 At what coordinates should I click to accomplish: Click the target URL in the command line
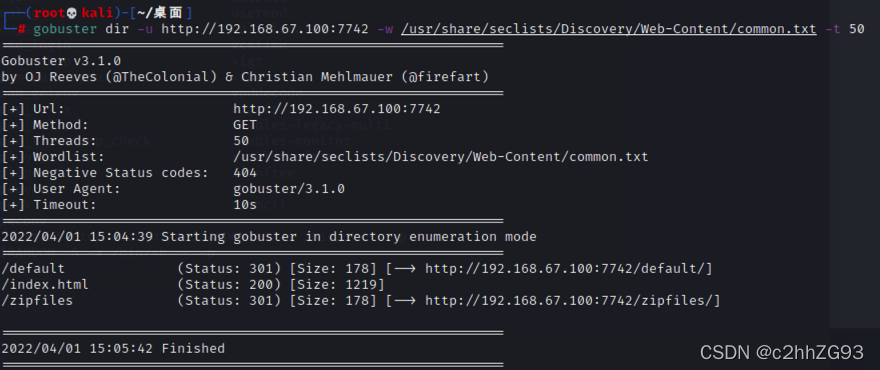click(x=265, y=29)
